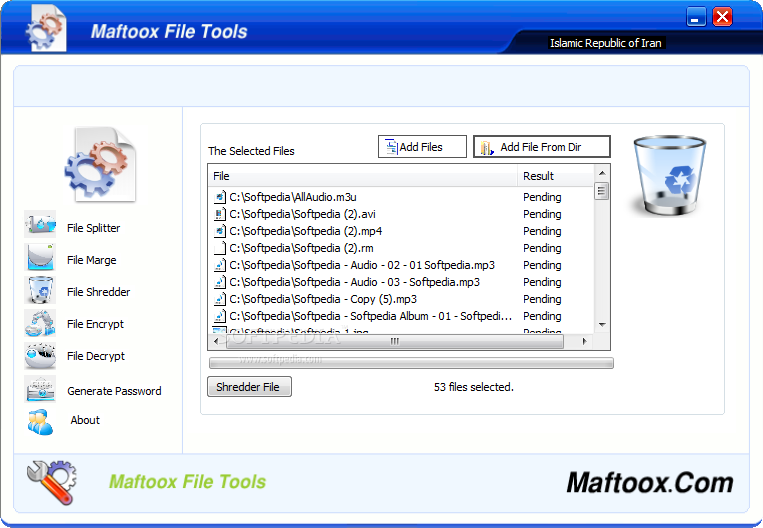Select row Softpedia - Audio - 03 - Softpedia.mp3
The image size is (763, 528).
[401, 282]
